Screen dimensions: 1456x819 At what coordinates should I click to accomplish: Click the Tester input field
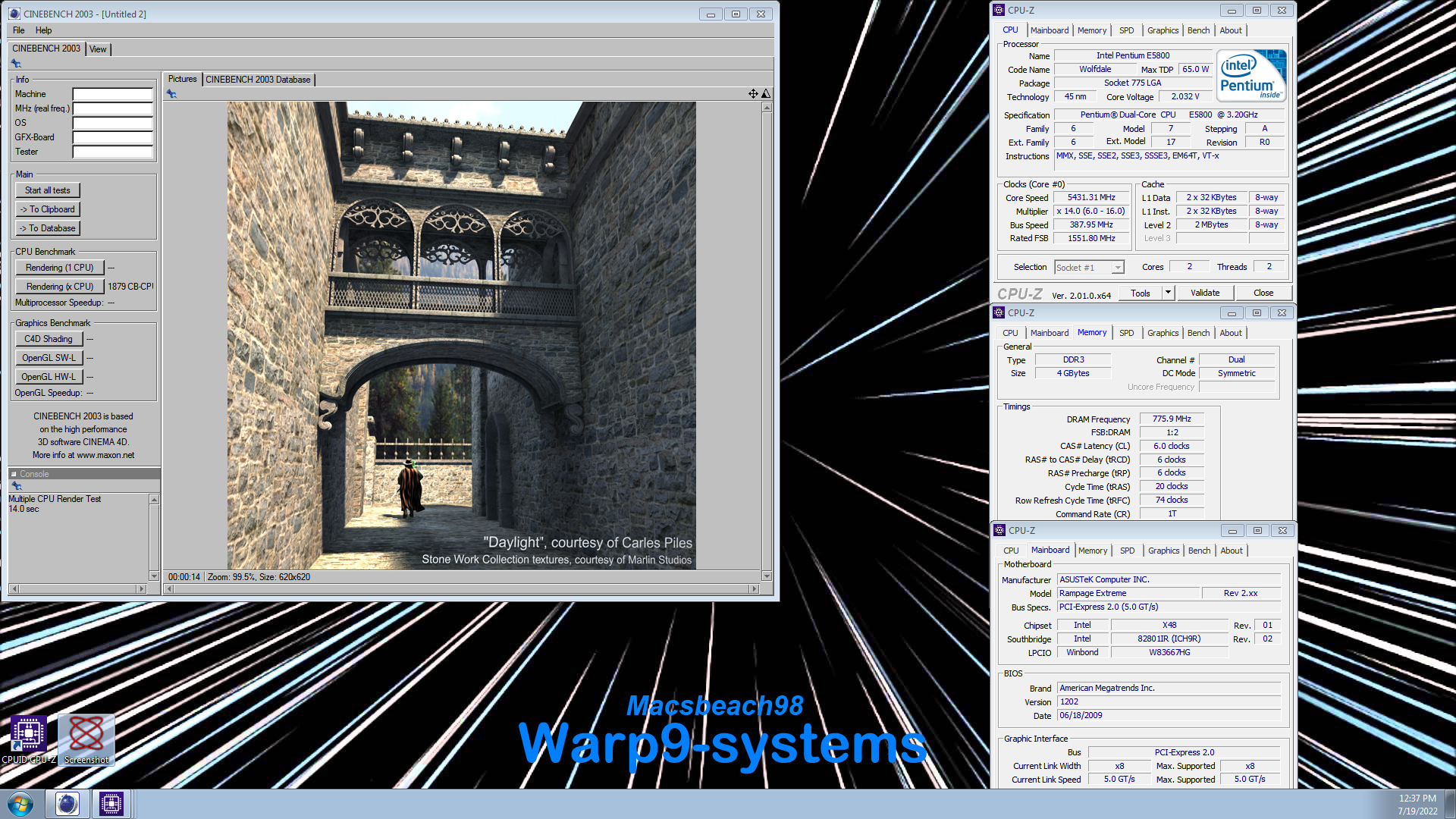coord(113,152)
